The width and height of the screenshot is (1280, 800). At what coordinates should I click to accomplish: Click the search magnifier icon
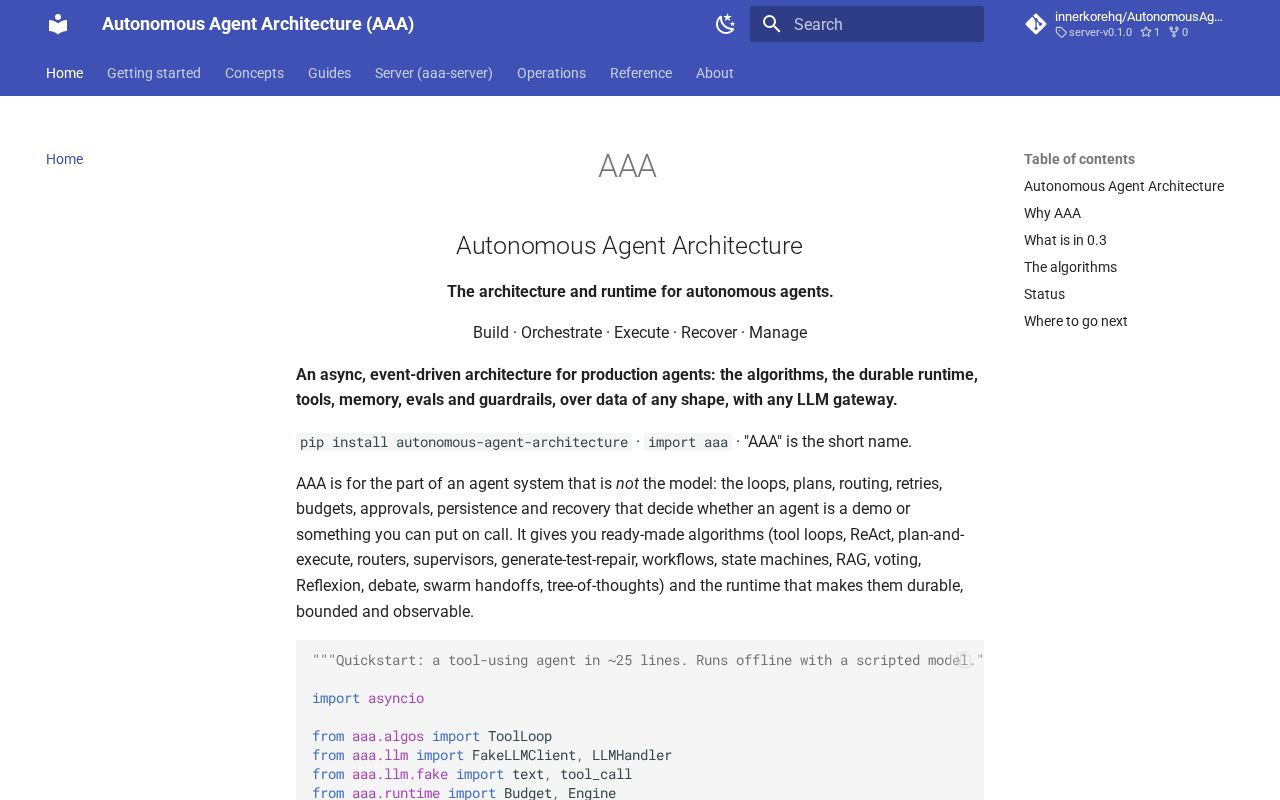771,24
